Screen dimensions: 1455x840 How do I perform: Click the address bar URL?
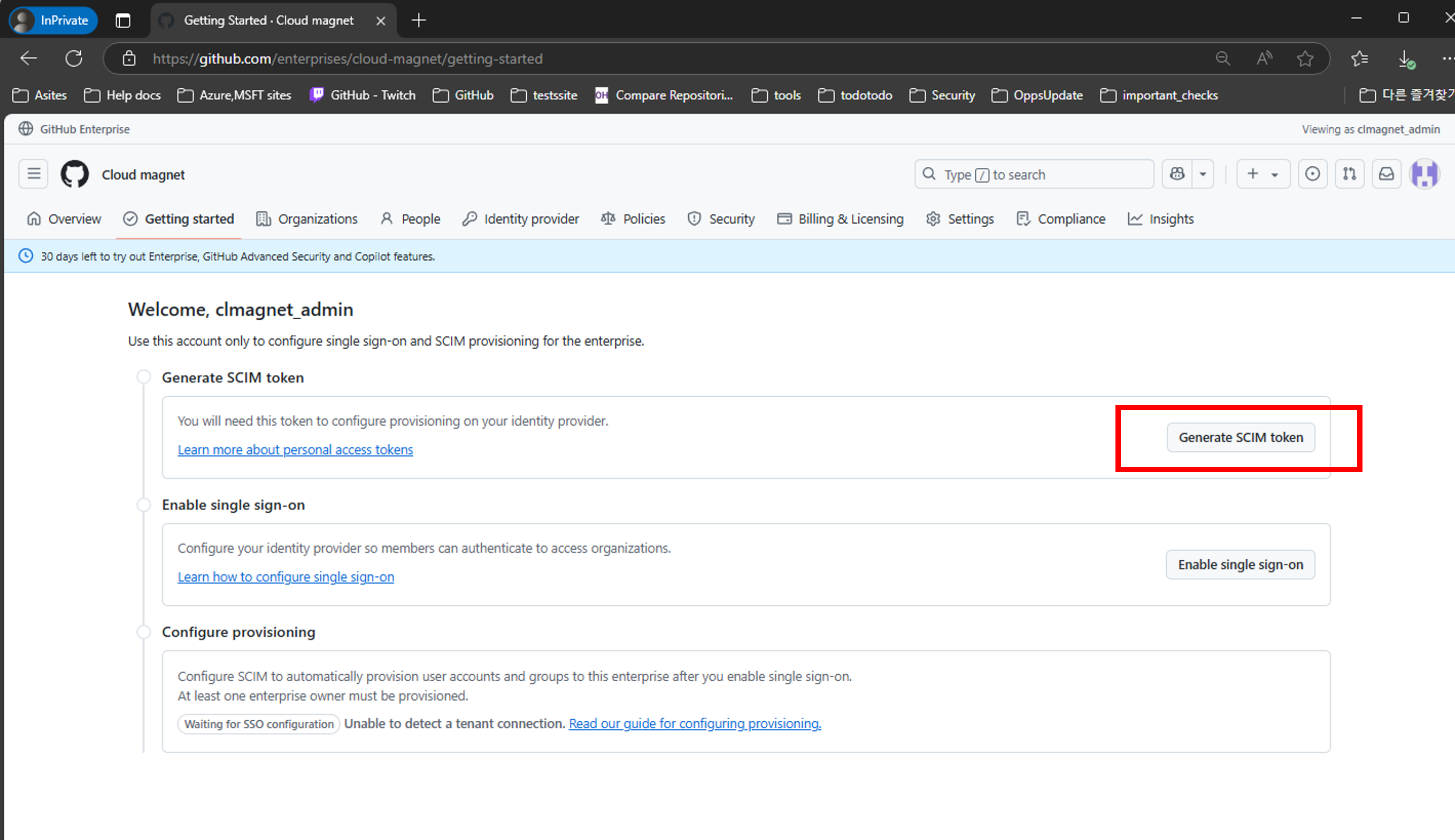coord(348,58)
